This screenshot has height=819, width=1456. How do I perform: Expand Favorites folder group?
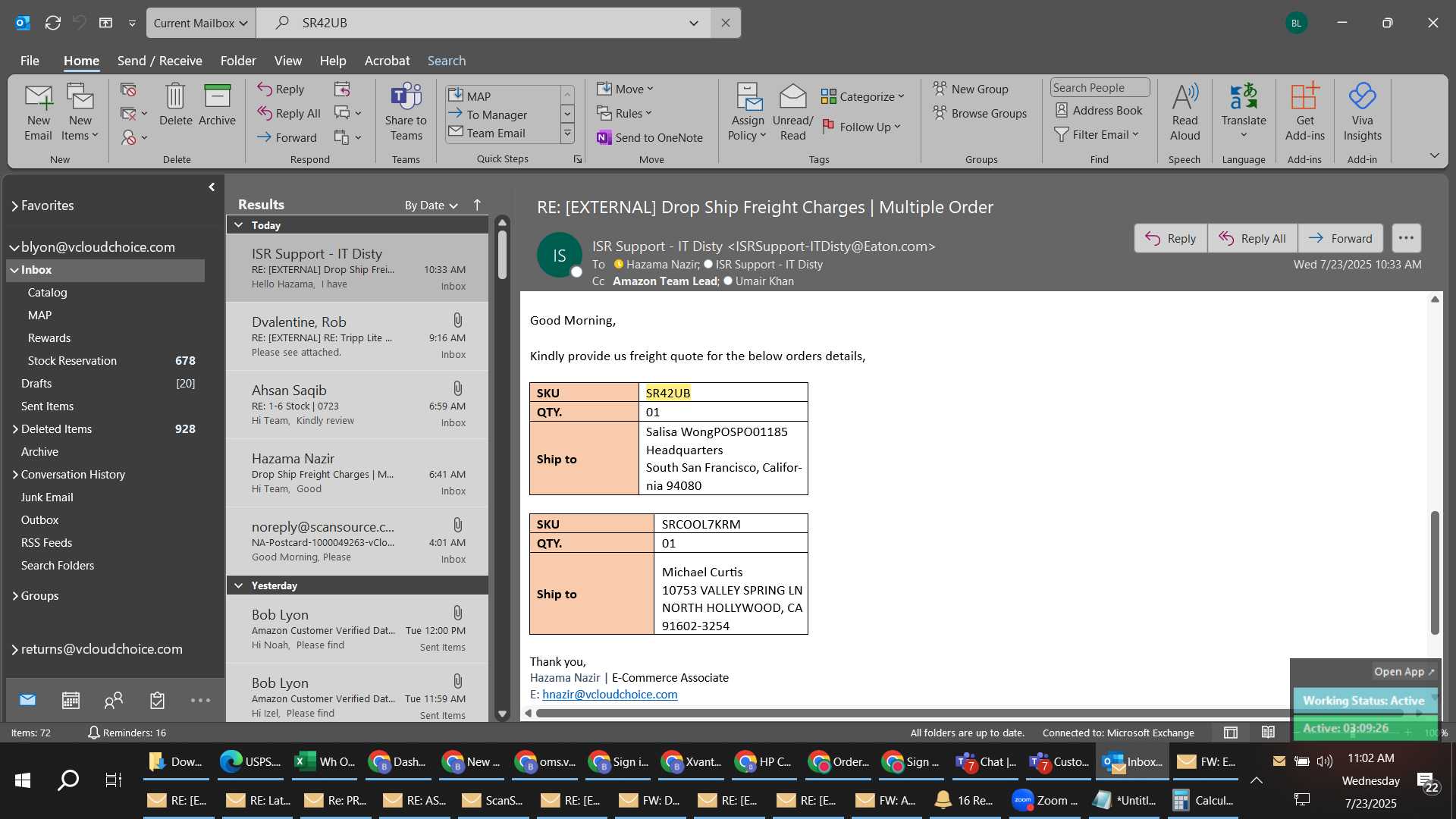15,206
